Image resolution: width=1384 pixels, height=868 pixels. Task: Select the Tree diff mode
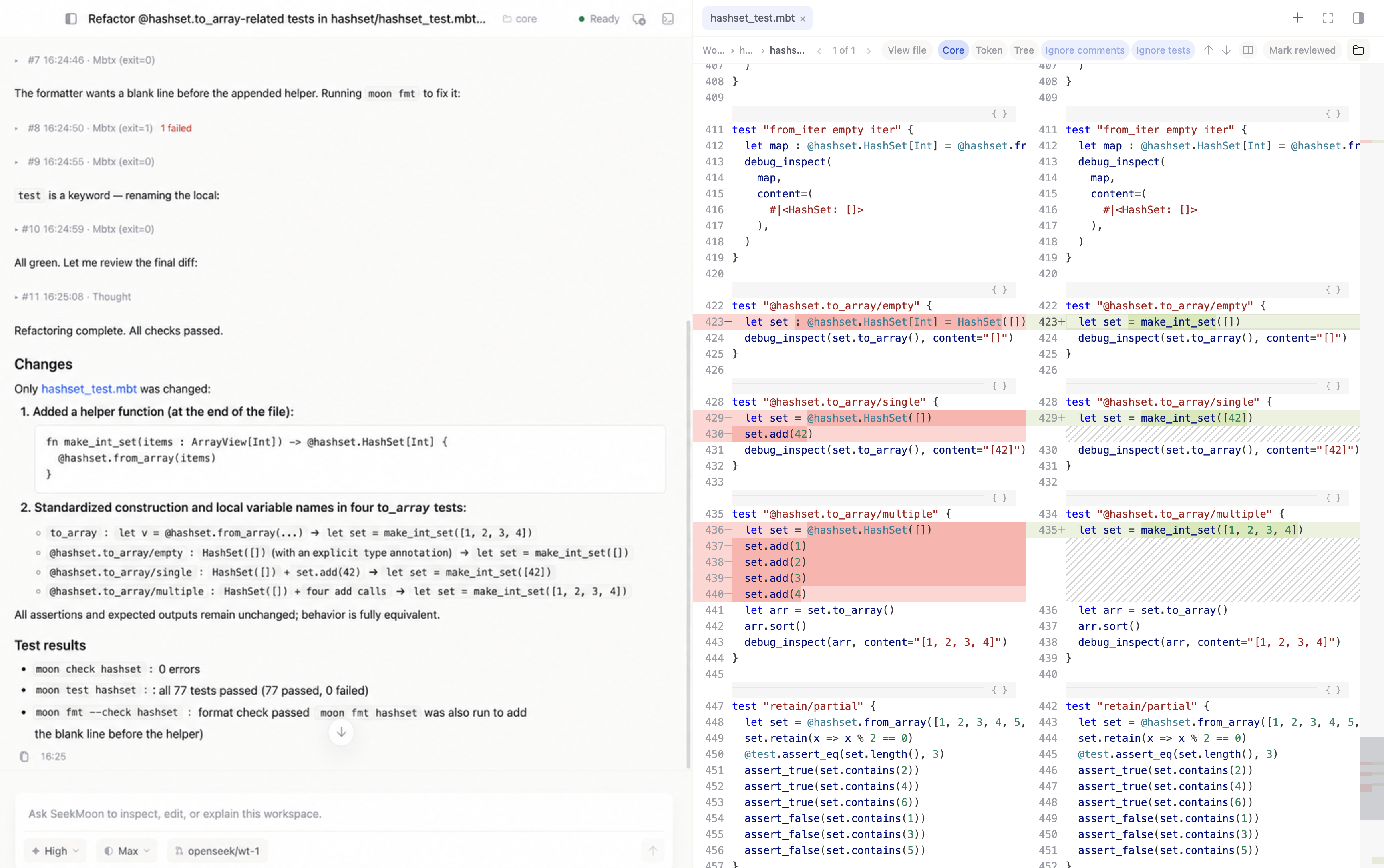pos(1024,50)
